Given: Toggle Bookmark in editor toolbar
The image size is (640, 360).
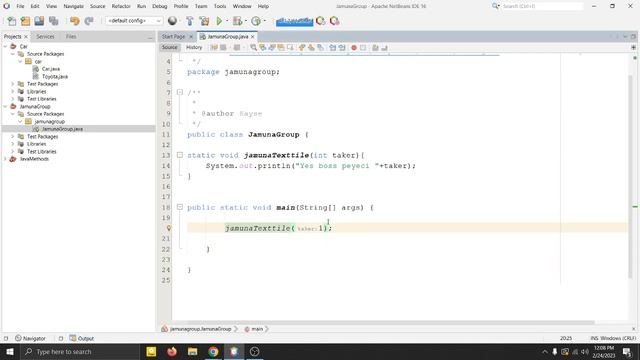Looking at the screenshot, I should click(320, 48).
